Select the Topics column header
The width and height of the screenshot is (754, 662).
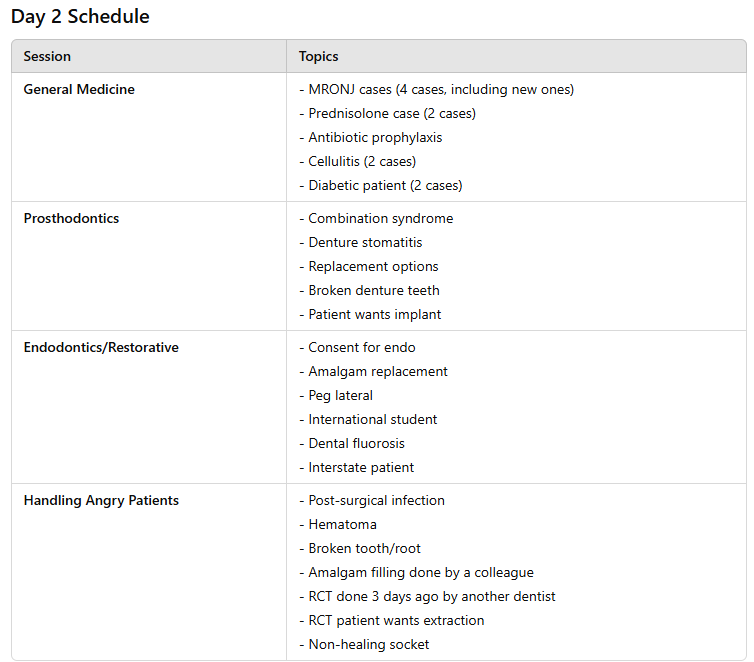click(318, 56)
